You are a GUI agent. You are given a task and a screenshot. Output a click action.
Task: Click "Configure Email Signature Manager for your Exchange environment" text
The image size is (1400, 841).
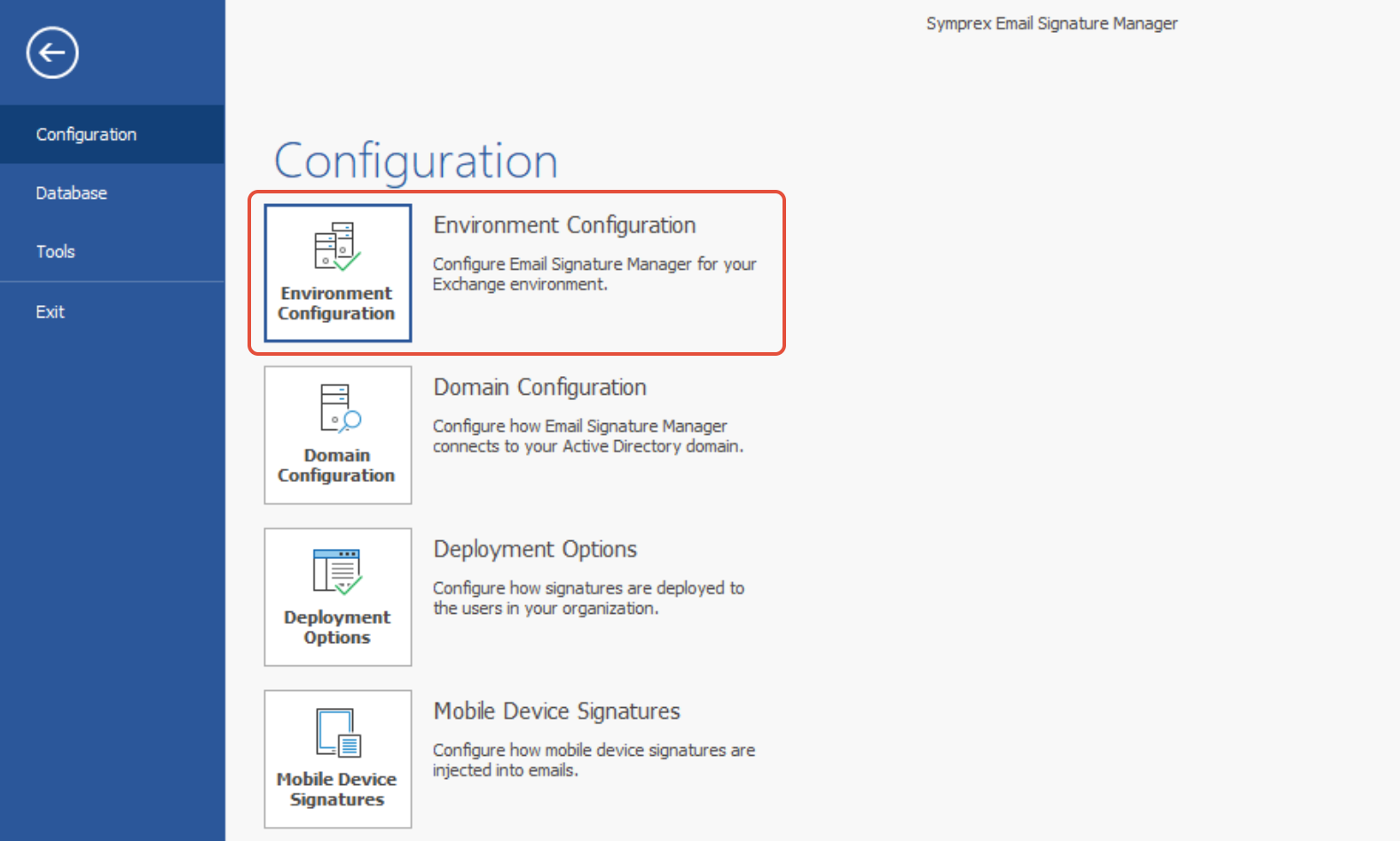click(594, 274)
